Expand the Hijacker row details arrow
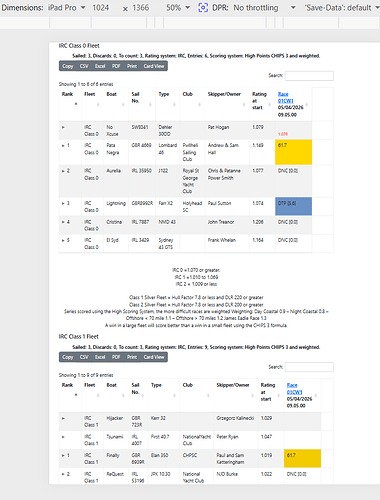 click(x=63, y=418)
